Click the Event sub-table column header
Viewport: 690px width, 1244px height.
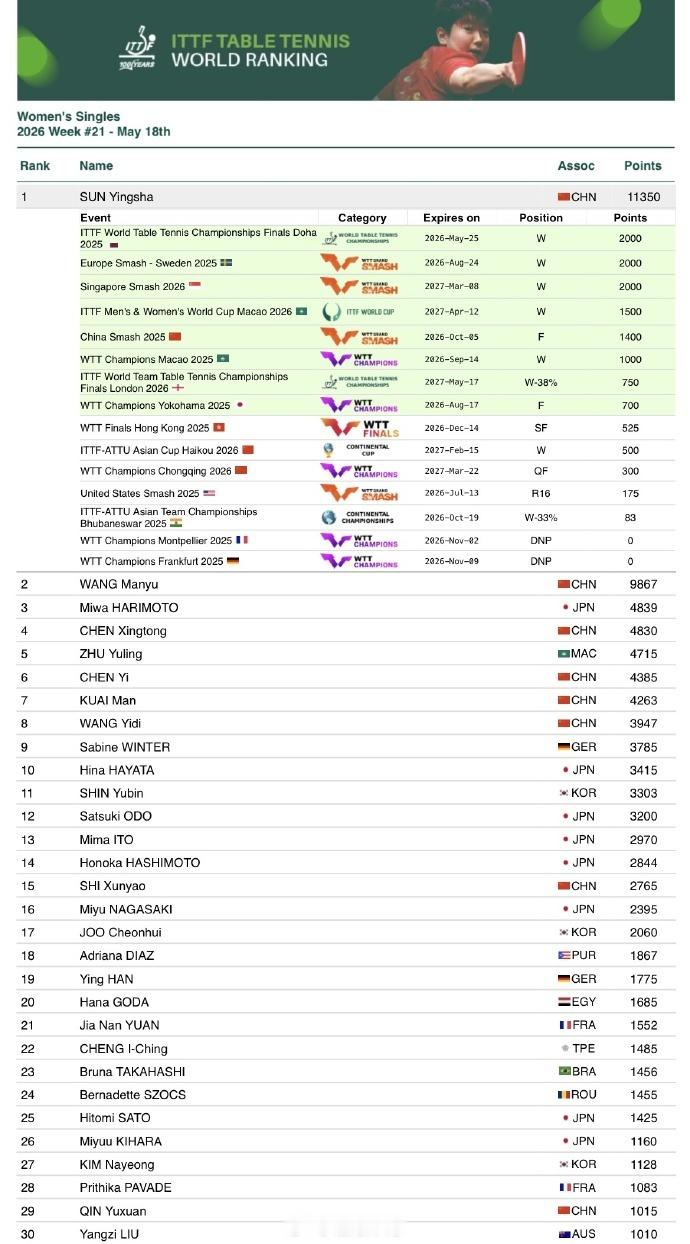(x=96, y=217)
